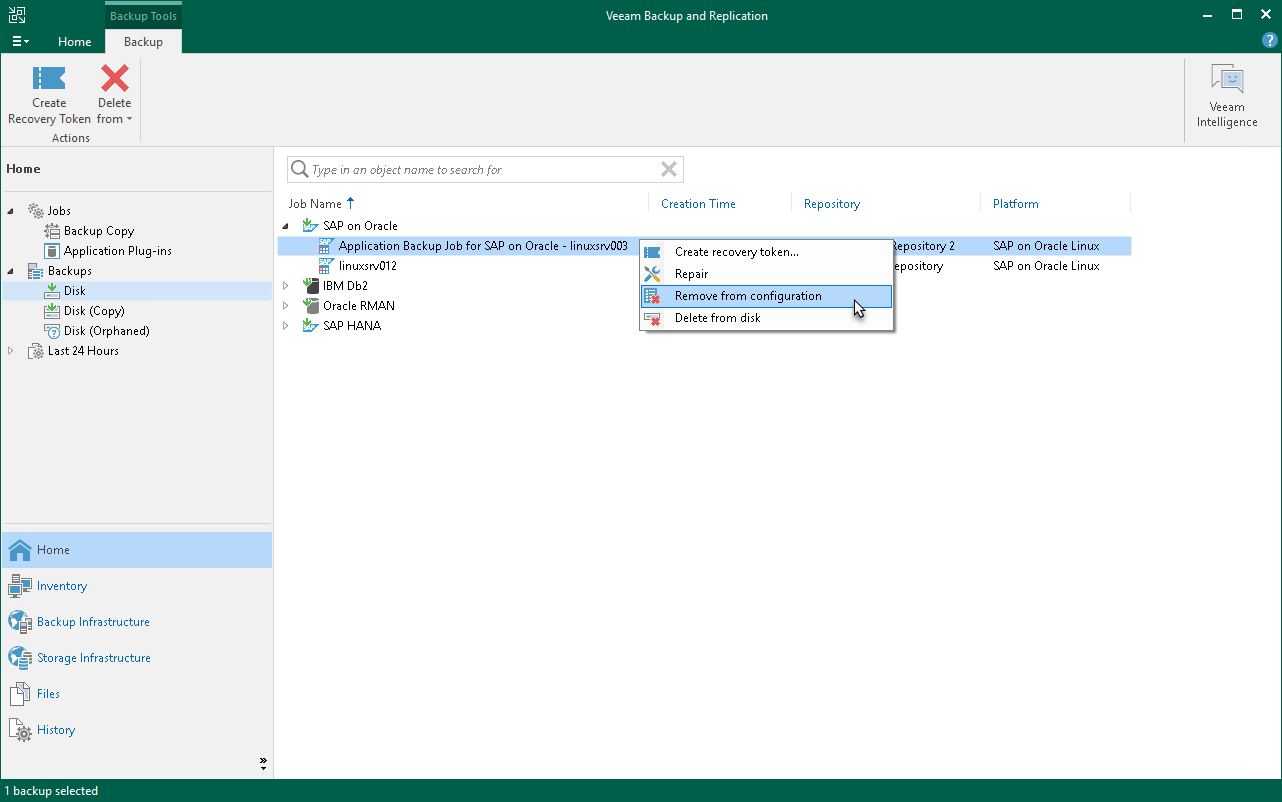The width and height of the screenshot is (1282, 802).
Task: Sort by Platform column header
Action: (x=1015, y=204)
